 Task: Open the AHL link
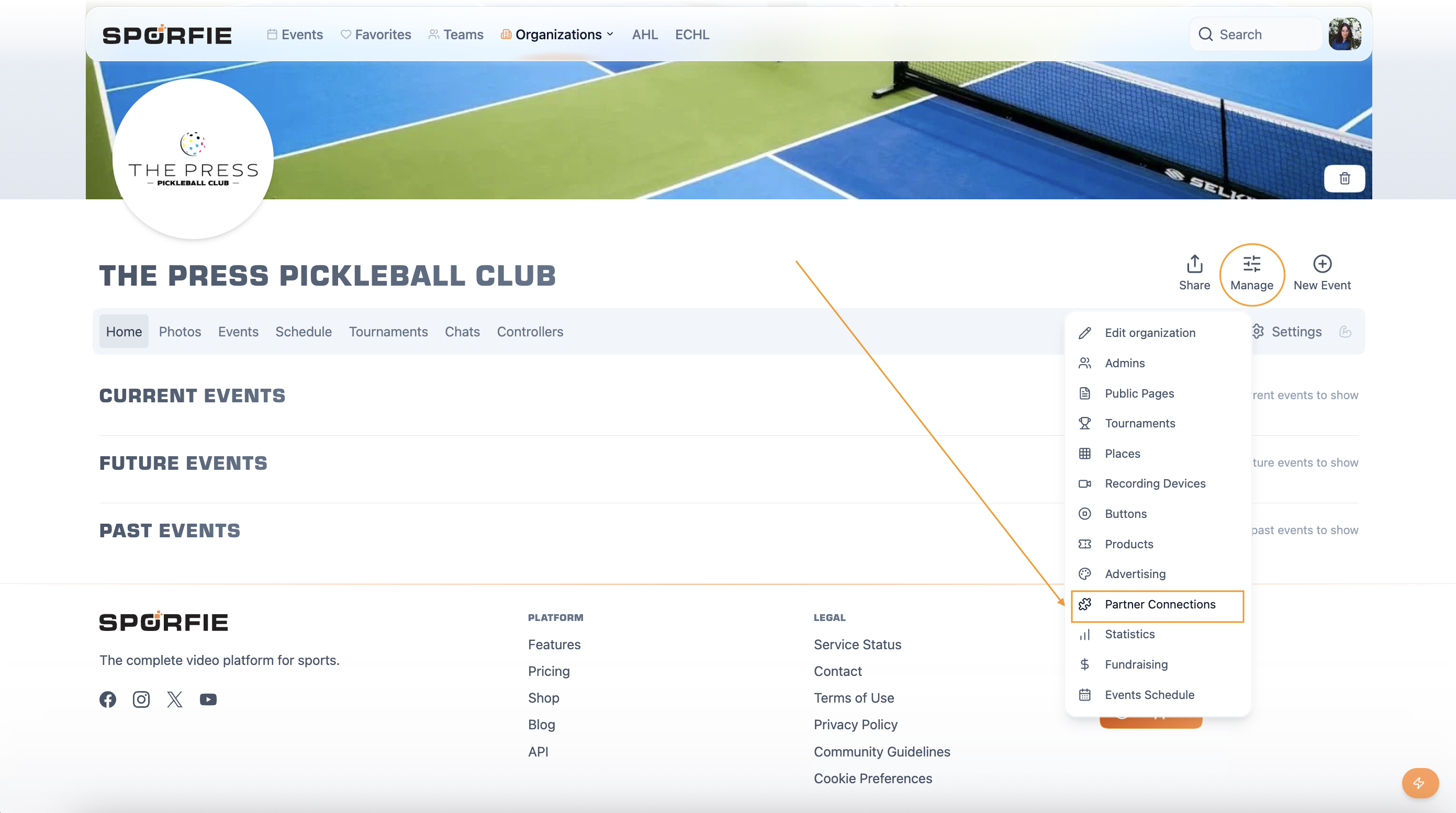[x=645, y=35]
